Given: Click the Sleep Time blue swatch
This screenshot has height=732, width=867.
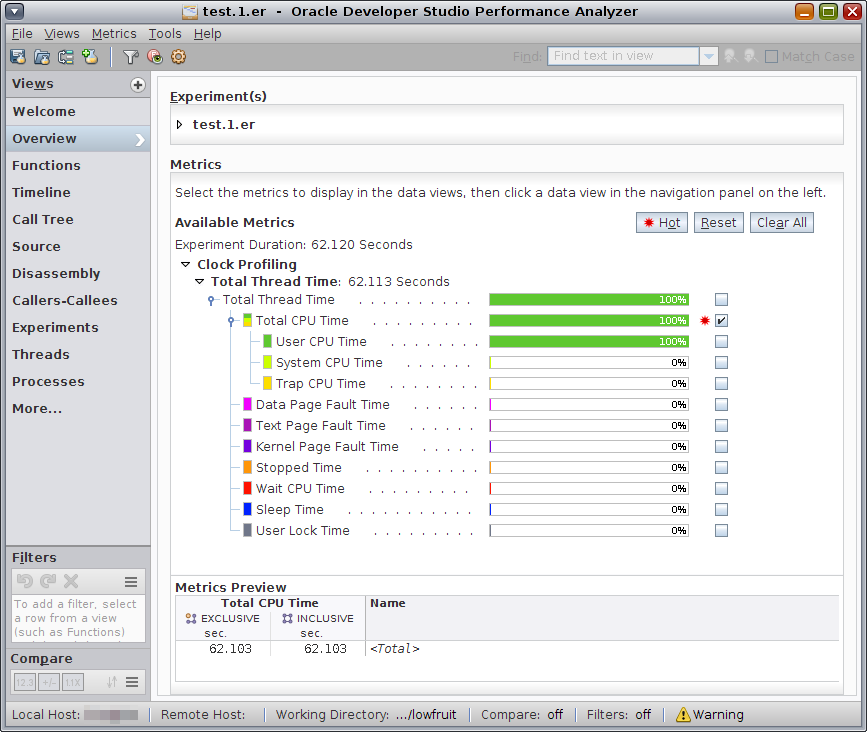Looking at the screenshot, I should [247, 510].
